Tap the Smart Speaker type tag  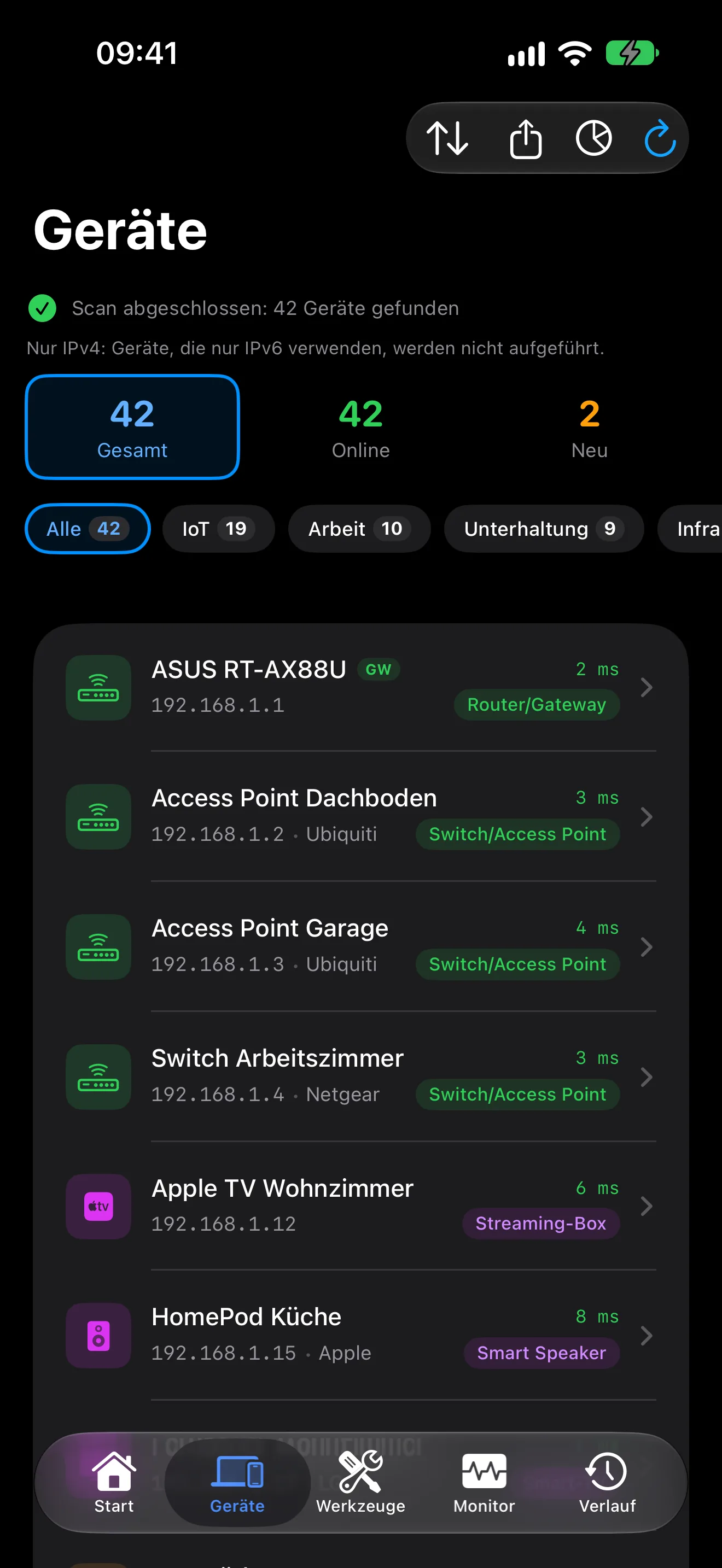[x=541, y=1353]
